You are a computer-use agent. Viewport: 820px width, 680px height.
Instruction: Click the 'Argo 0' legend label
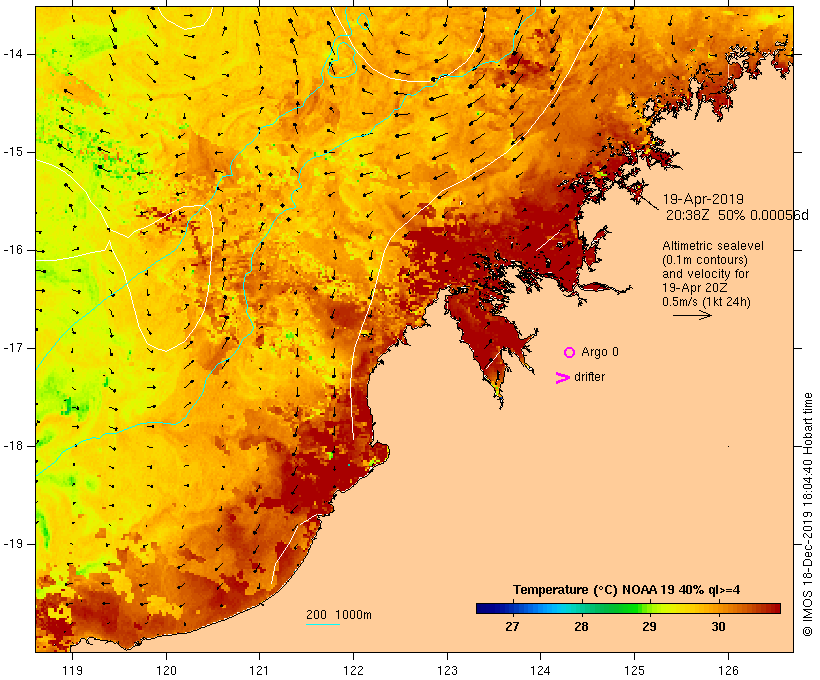600,352
